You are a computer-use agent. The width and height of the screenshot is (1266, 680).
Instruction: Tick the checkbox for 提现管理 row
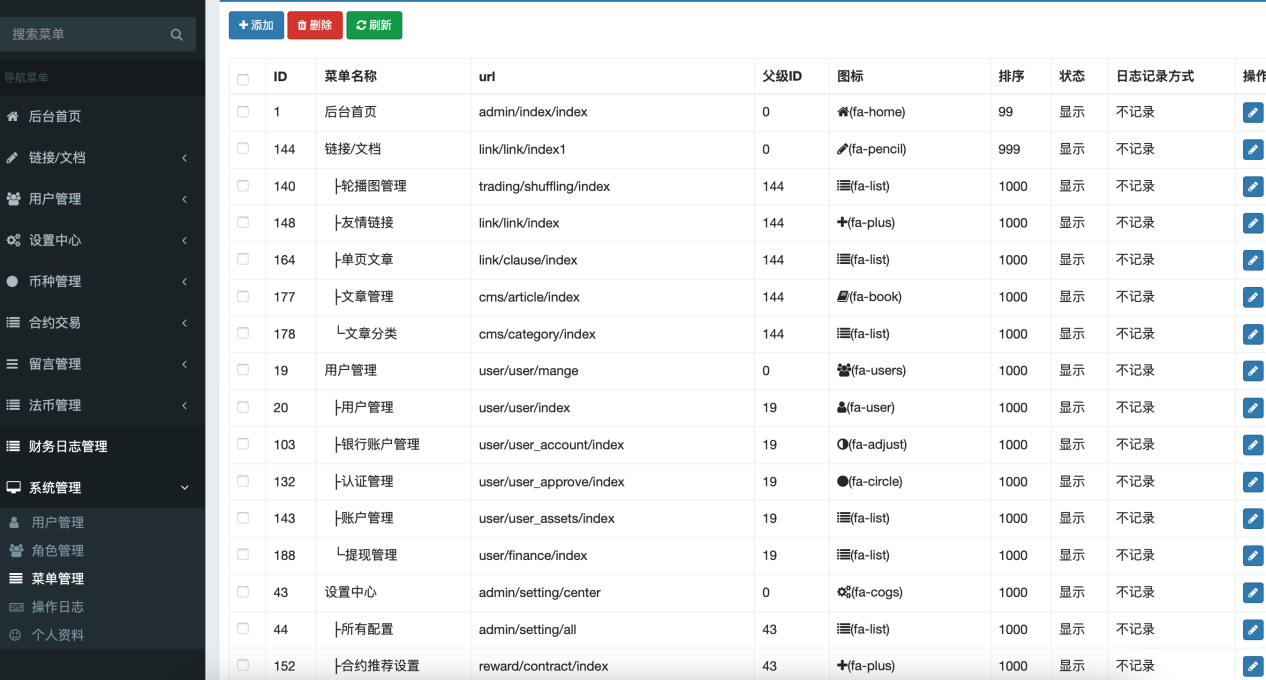pyautogui.click(x=241, y=555)
